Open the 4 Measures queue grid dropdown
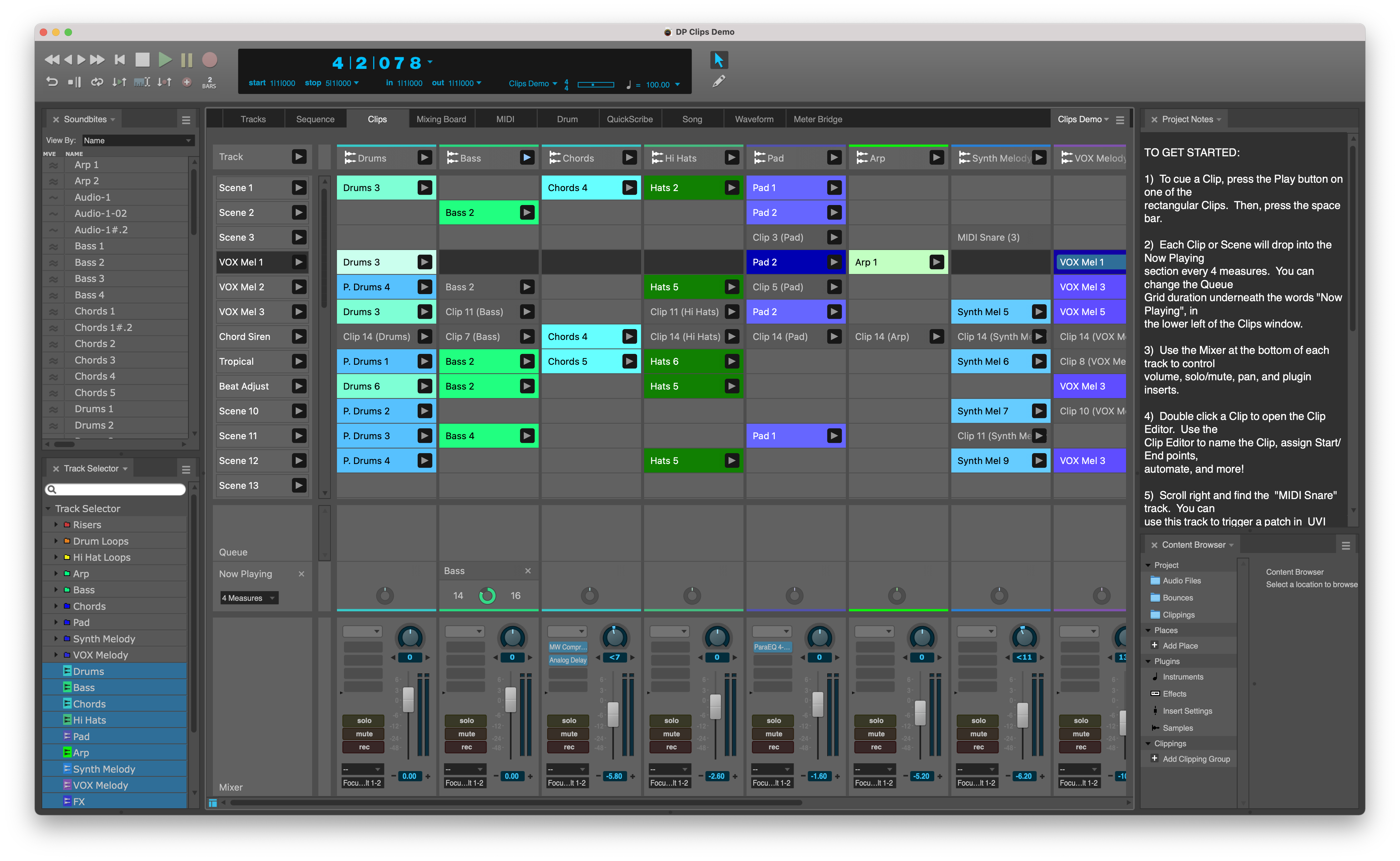 (x=249, y=598)
